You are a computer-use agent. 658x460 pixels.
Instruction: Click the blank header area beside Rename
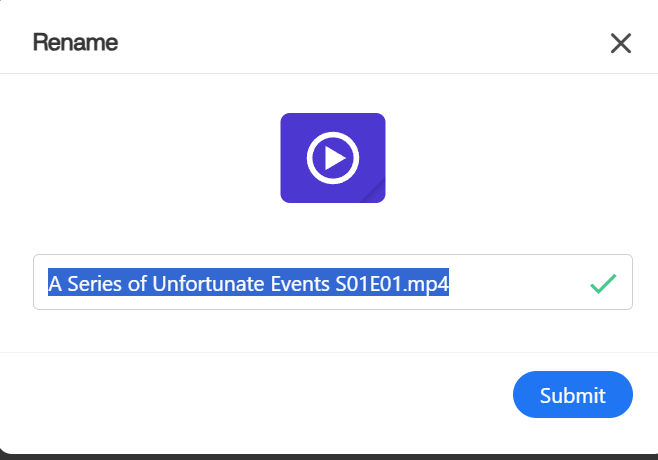point(350,42)
